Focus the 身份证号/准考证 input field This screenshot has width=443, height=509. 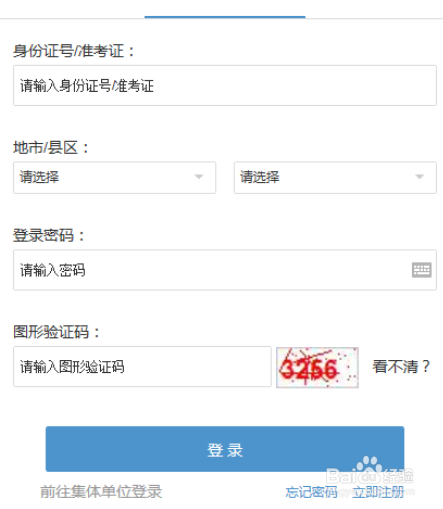pos(225,86)
